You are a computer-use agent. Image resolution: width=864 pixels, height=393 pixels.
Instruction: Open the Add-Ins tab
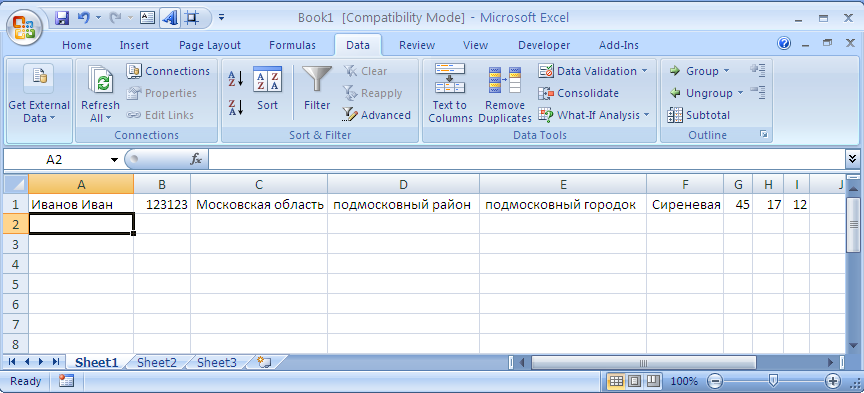coord(619,45)
